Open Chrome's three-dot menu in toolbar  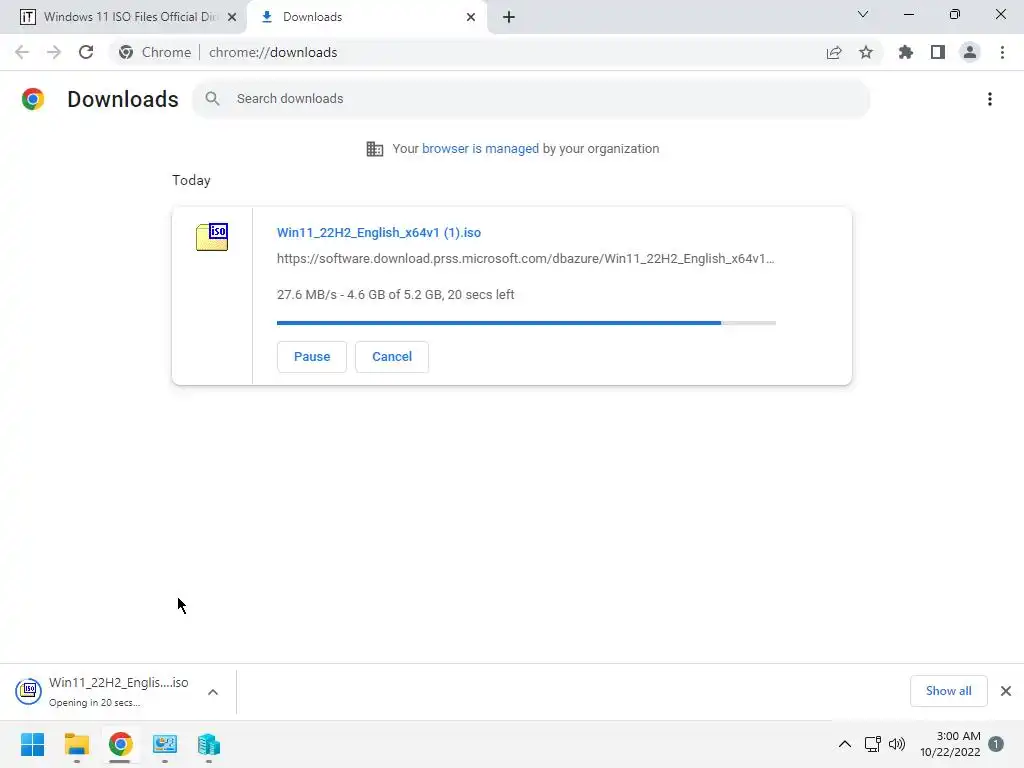coord(1002,52)
